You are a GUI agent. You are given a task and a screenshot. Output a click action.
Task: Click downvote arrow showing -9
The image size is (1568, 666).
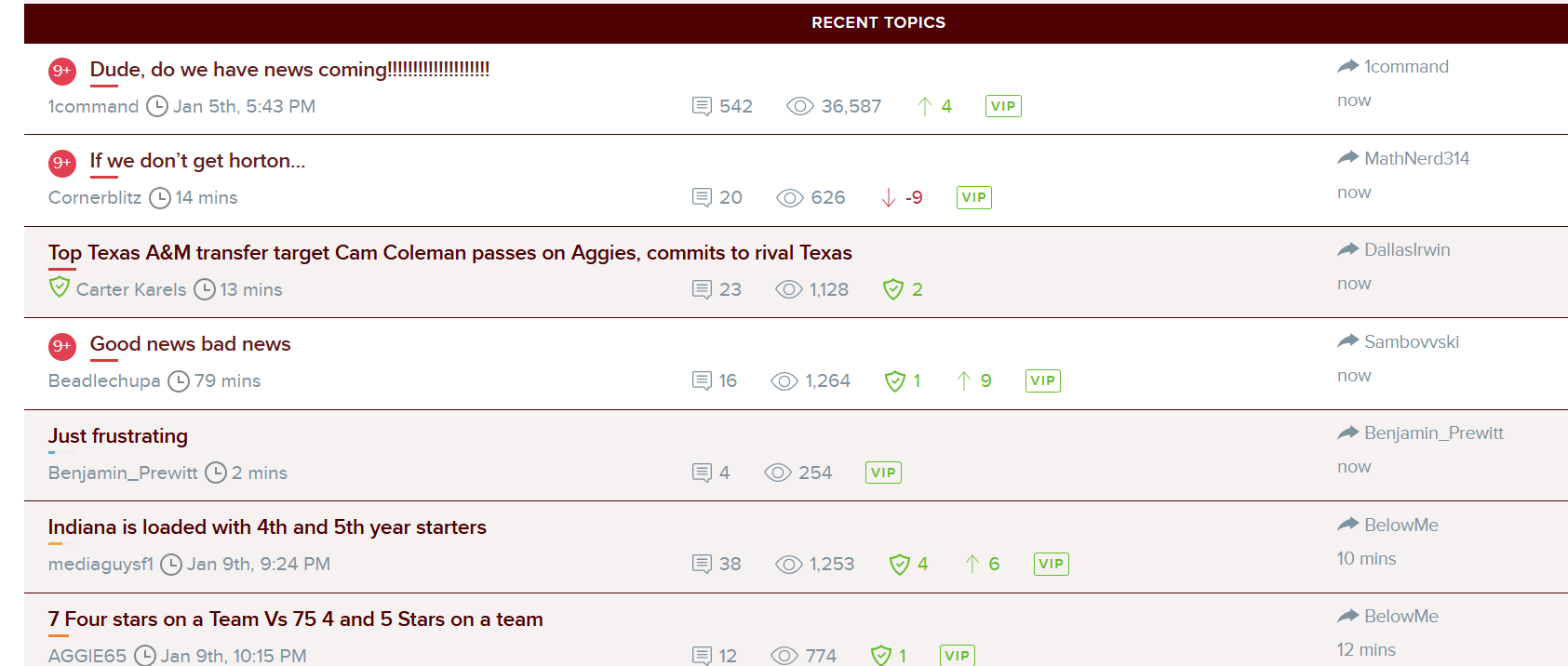pos(889,197)
